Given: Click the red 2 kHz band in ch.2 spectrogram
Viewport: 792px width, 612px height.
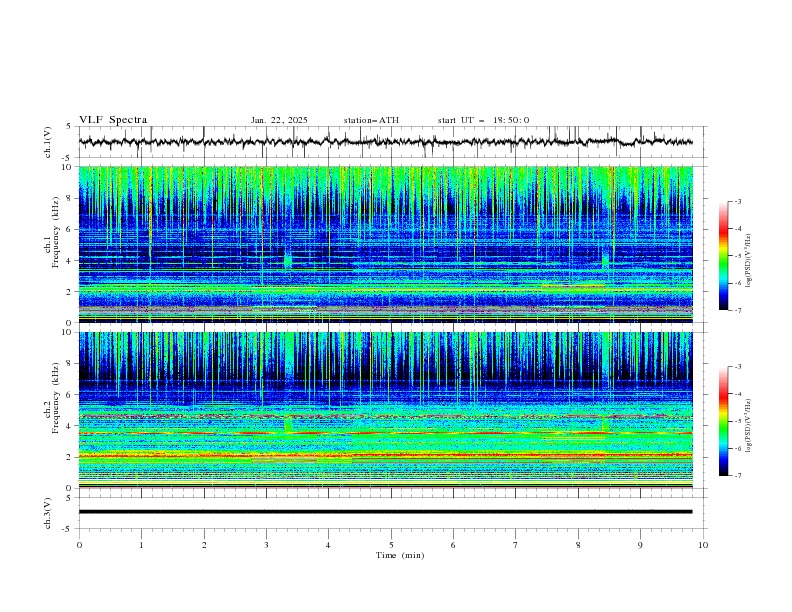Looking at the screenshot, I should coord(385,455).
